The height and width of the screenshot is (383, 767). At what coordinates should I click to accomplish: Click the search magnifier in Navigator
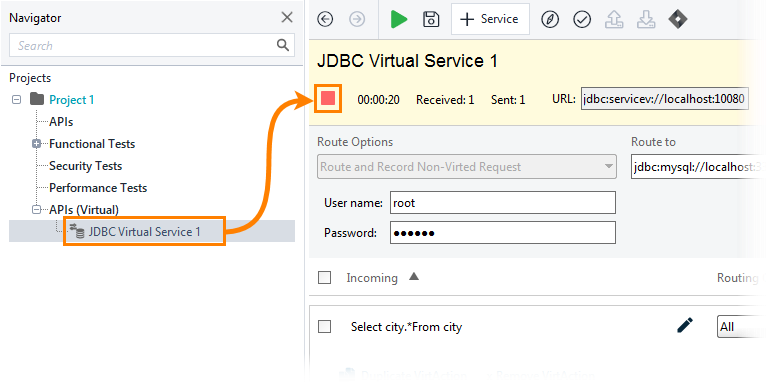tap(283, 45)
